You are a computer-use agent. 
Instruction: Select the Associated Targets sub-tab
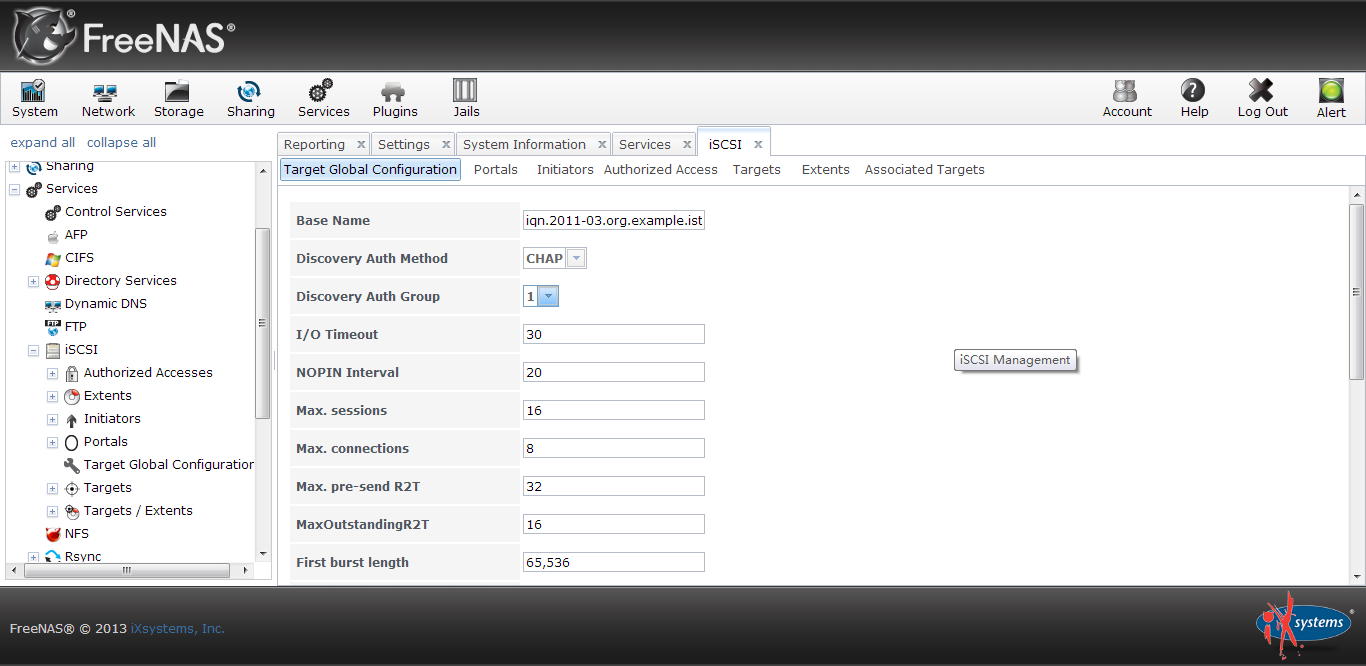[925, 170]
